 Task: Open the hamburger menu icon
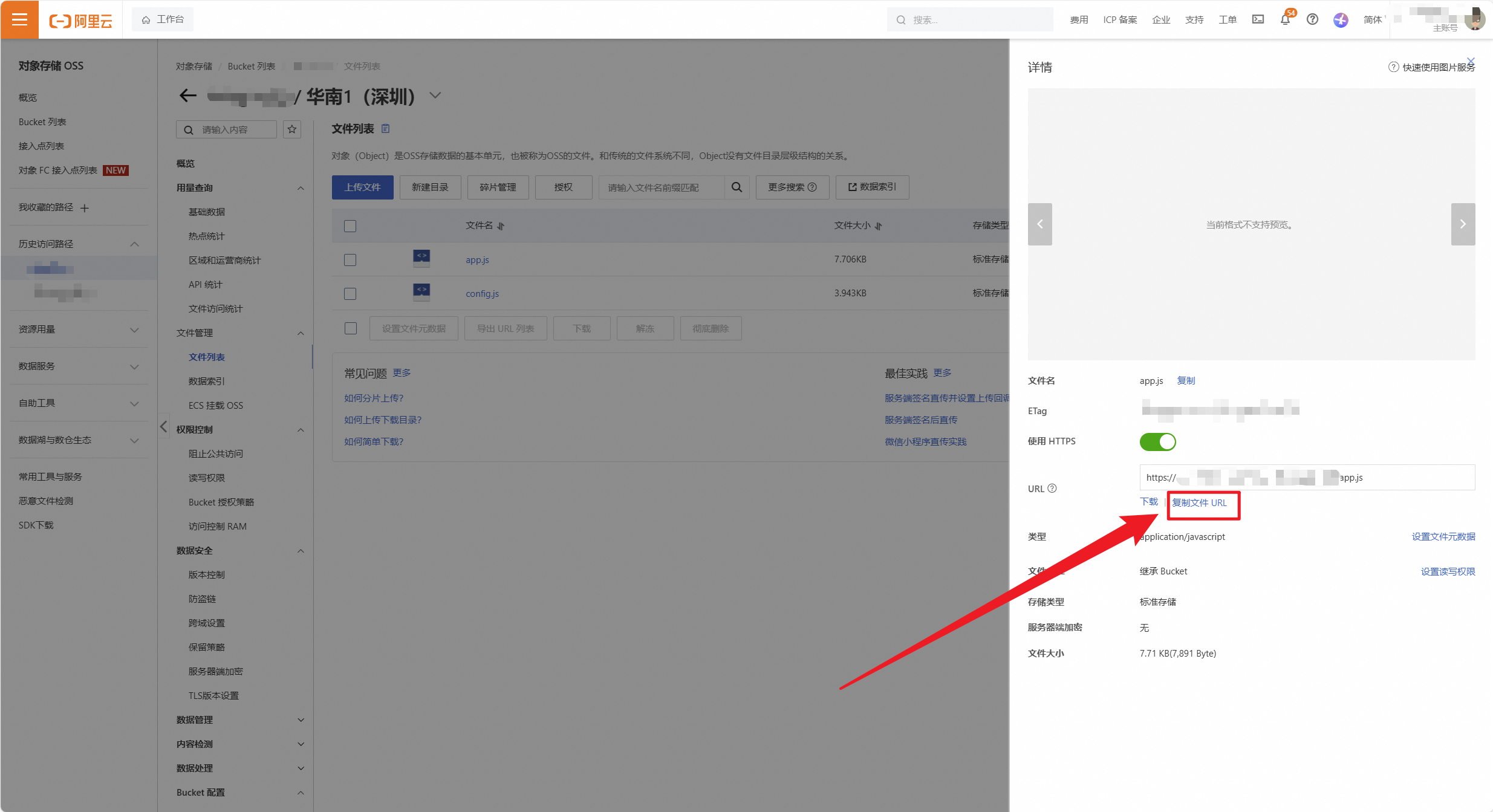(19, 19)
